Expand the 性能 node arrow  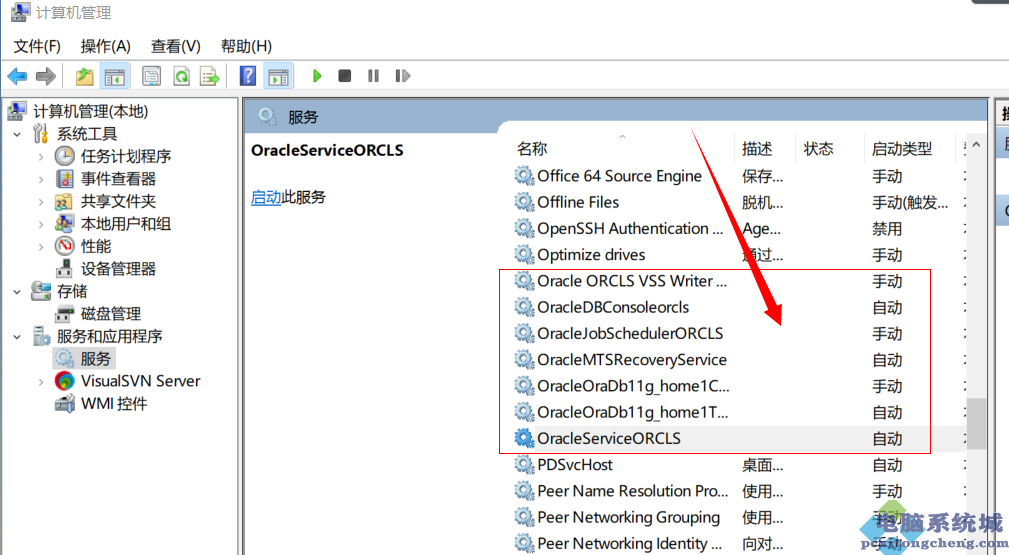41,247
